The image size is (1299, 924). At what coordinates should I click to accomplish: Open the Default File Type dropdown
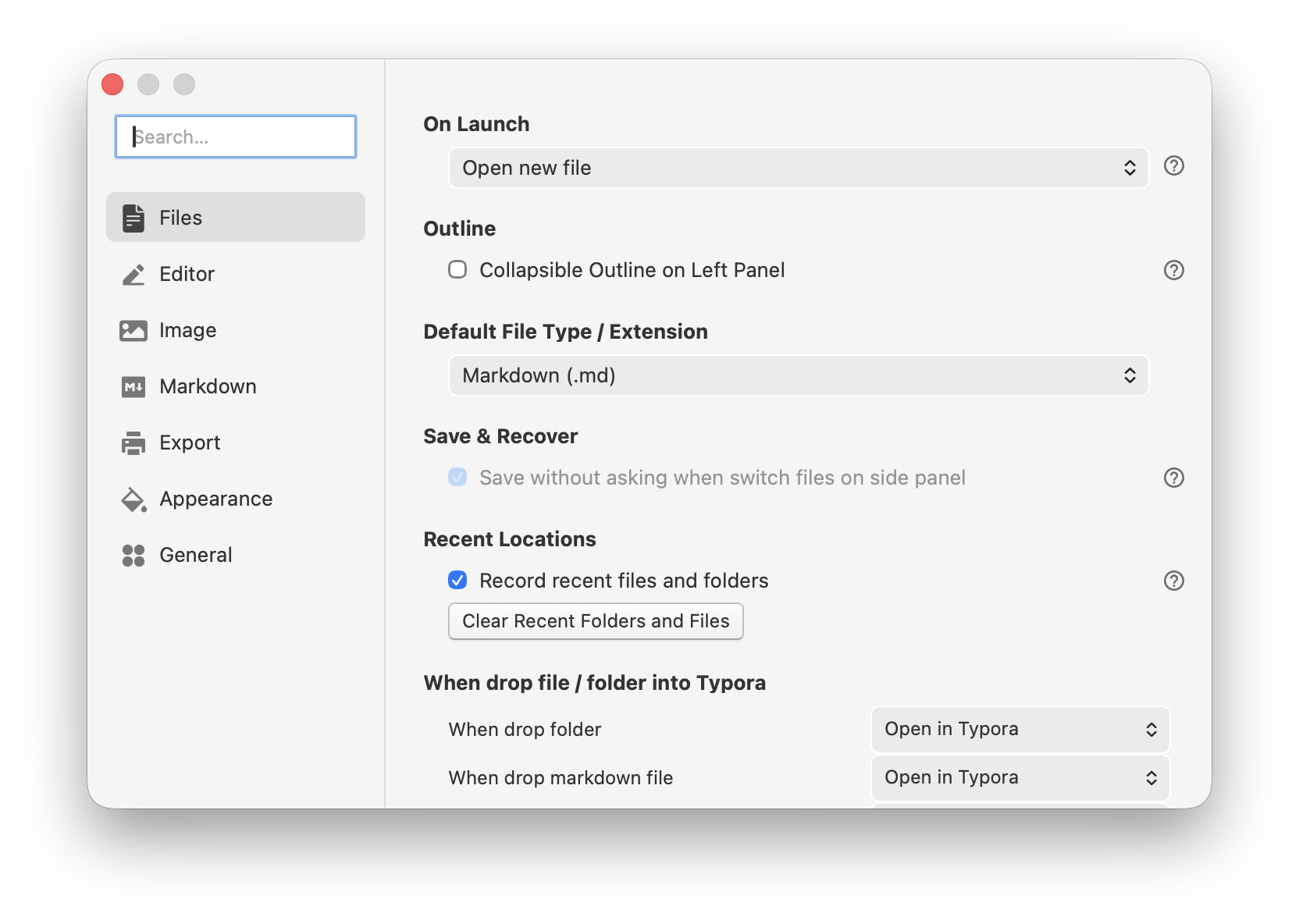[x=798, y=375]
